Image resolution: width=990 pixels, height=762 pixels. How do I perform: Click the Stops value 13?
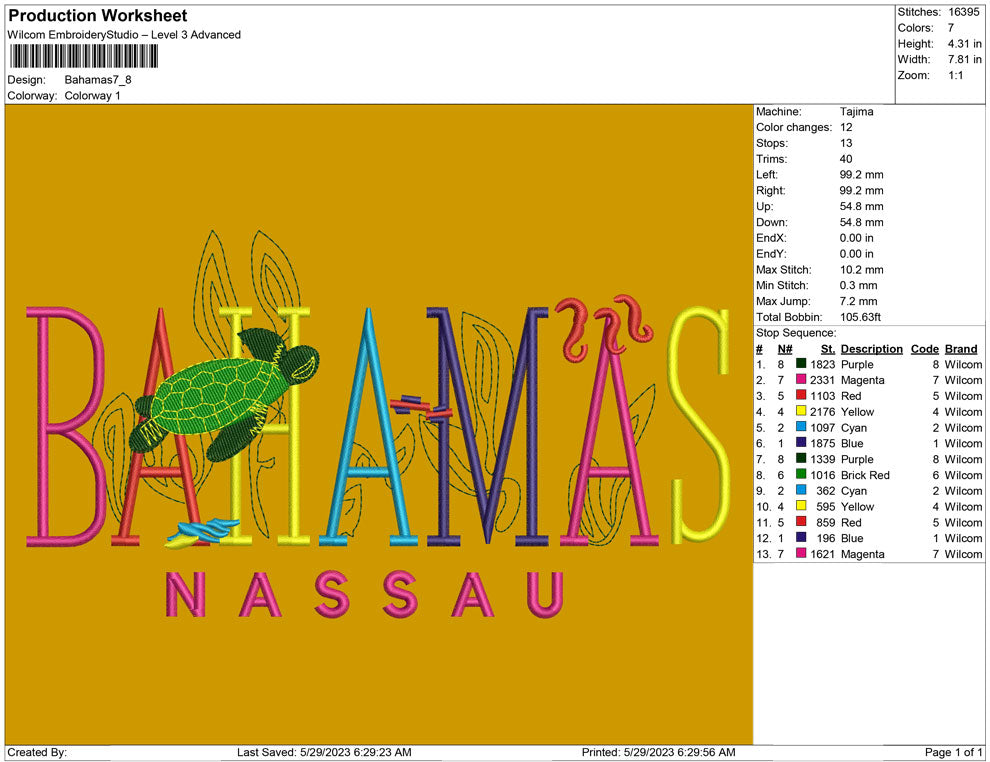[x=846, y=143]
